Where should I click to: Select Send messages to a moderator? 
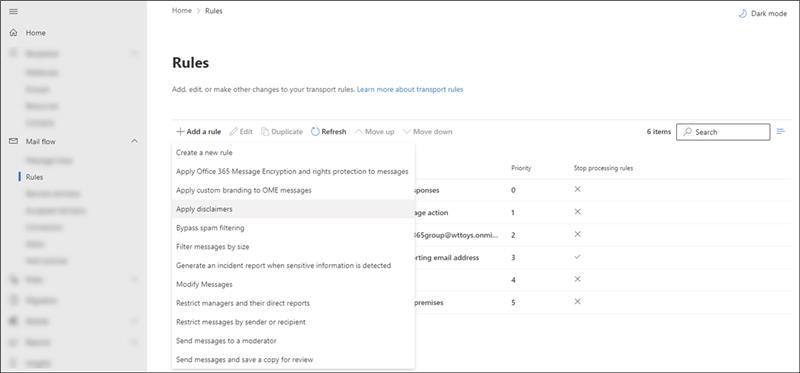(293, 340)
